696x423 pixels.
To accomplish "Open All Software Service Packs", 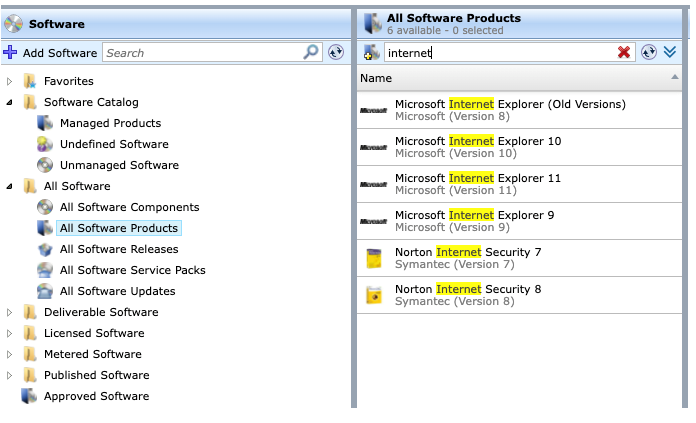I will tap(133, 270).
